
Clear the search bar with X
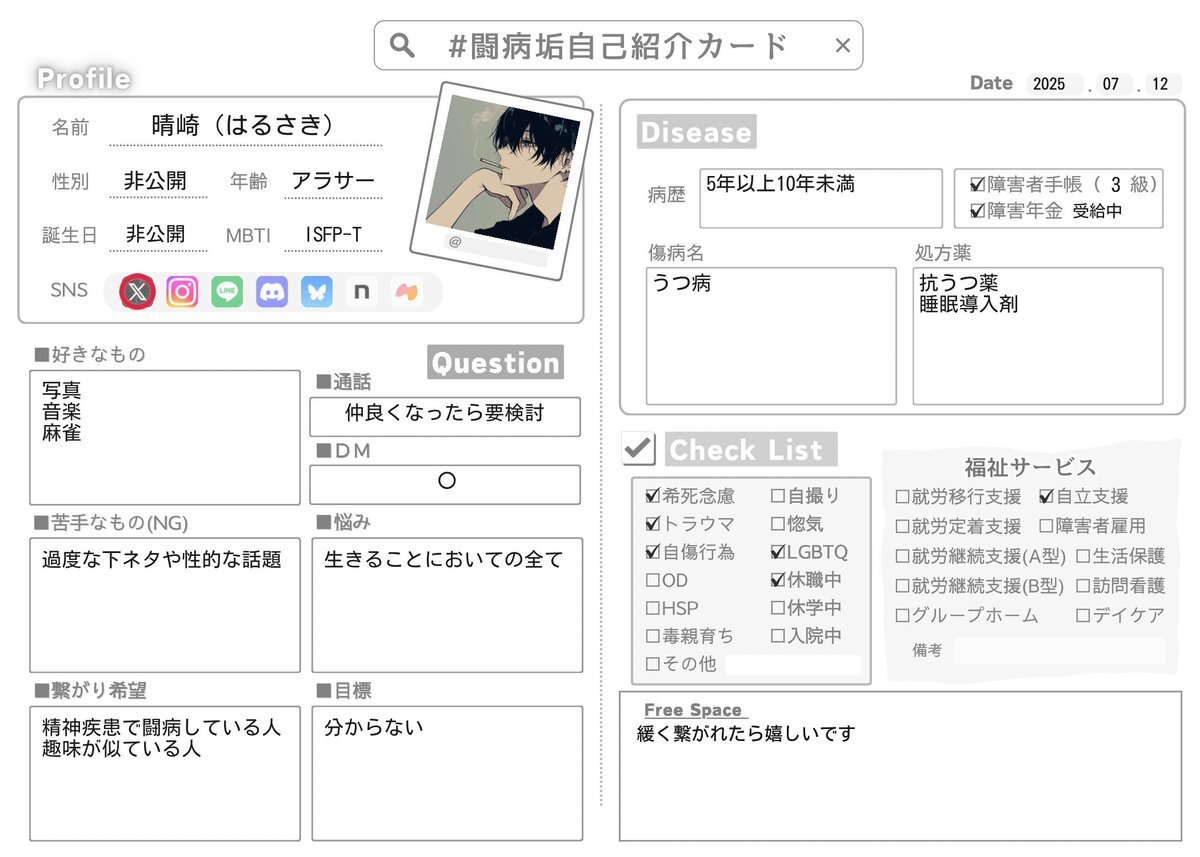pyautogui.click(x=842, y=45)
